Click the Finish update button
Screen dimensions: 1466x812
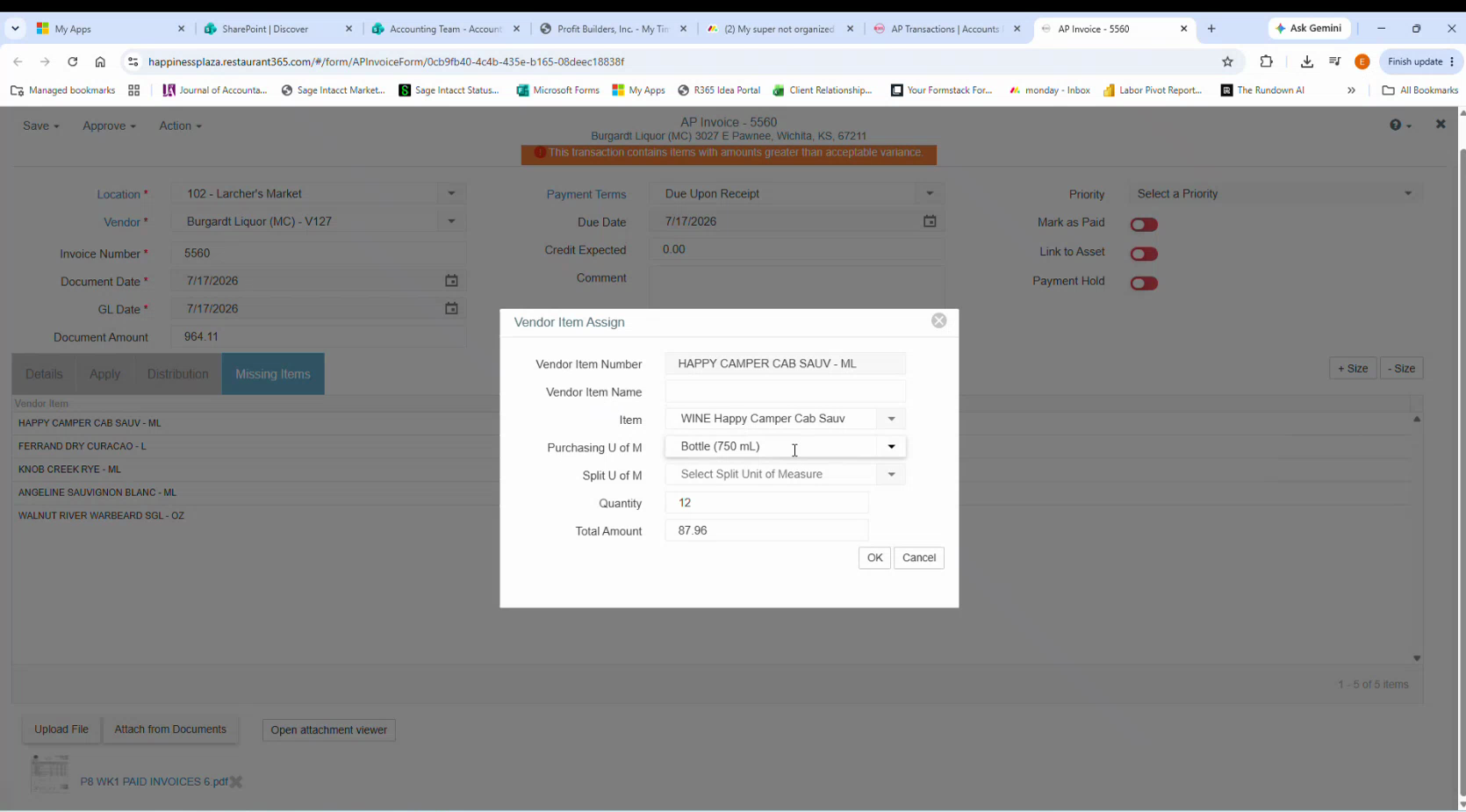pyautogui.click(x=1421, y=61)
